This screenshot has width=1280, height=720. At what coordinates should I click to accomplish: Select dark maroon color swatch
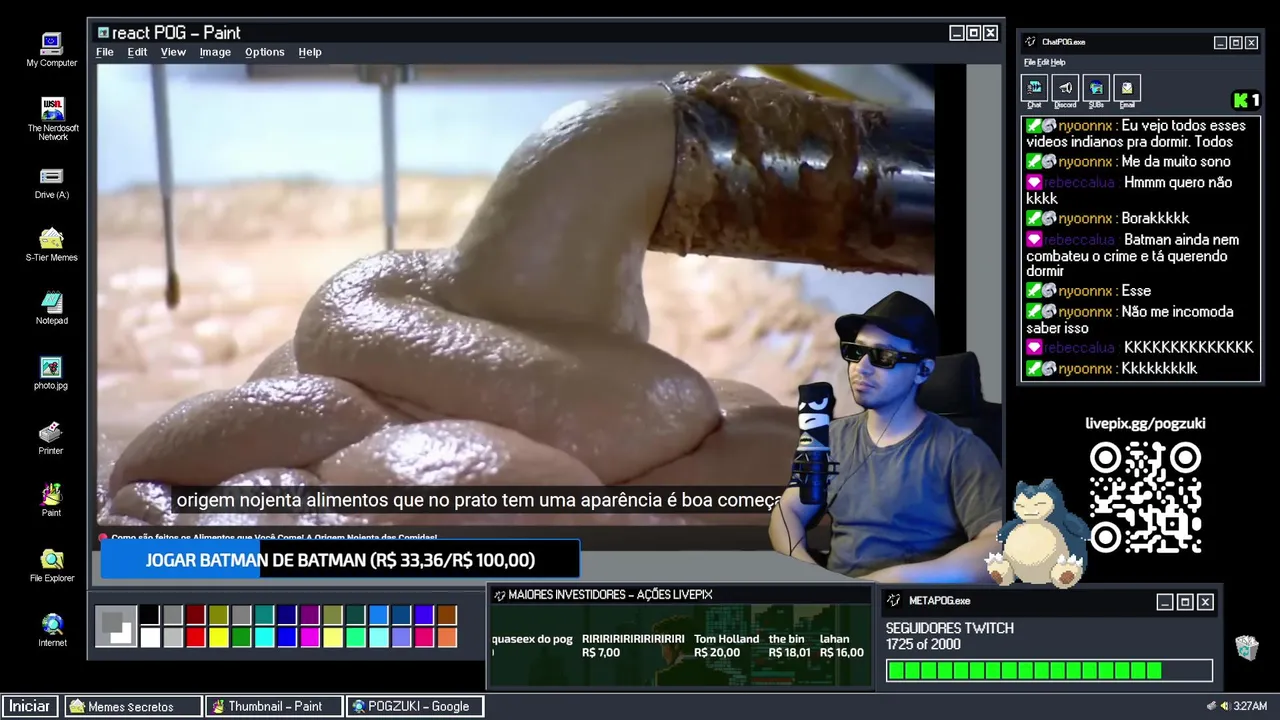click(196, 615)
